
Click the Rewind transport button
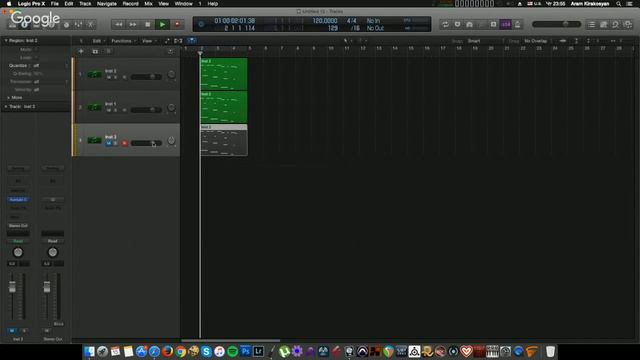119,24
